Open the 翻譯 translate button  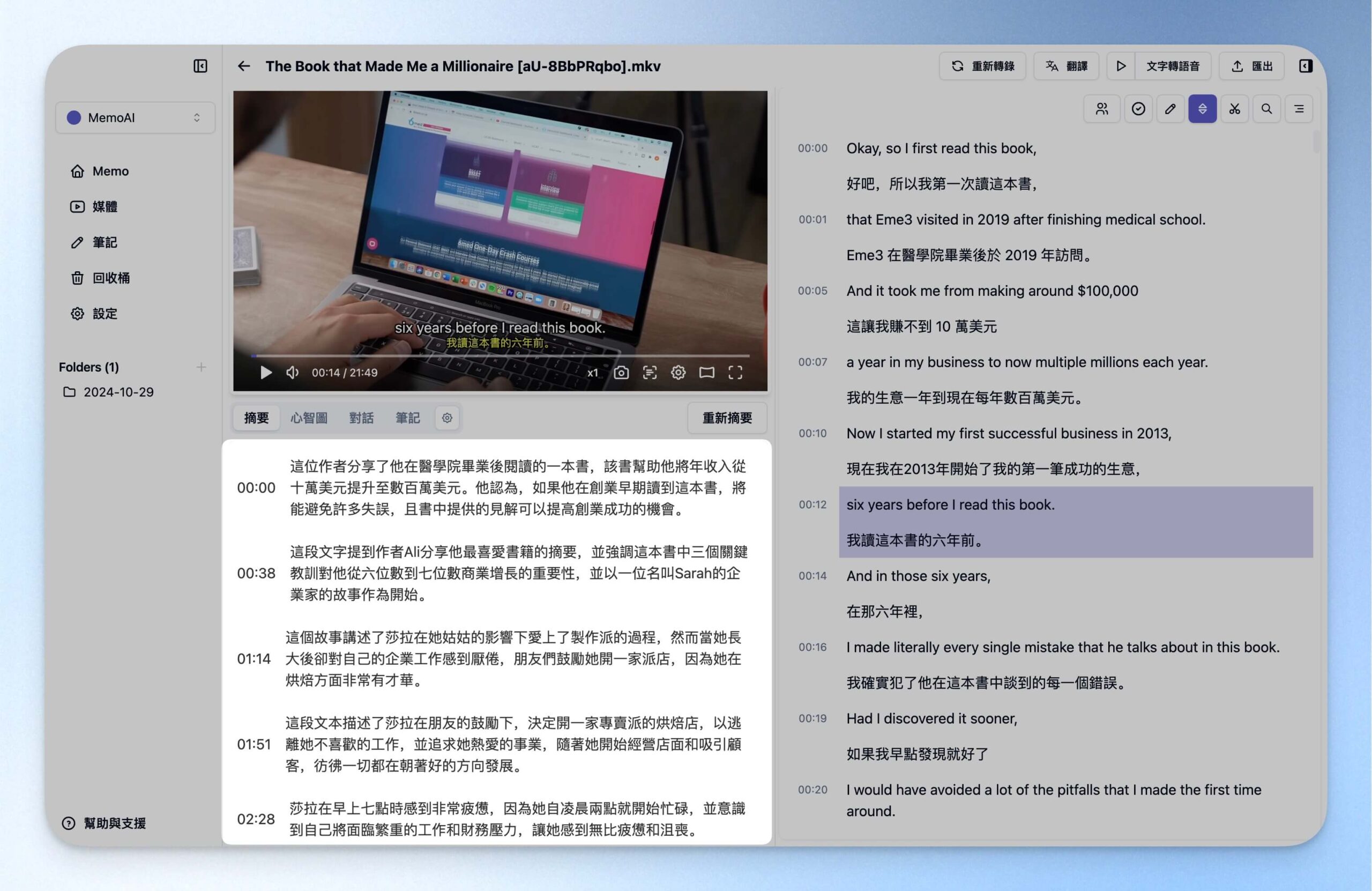[1066, 66]
